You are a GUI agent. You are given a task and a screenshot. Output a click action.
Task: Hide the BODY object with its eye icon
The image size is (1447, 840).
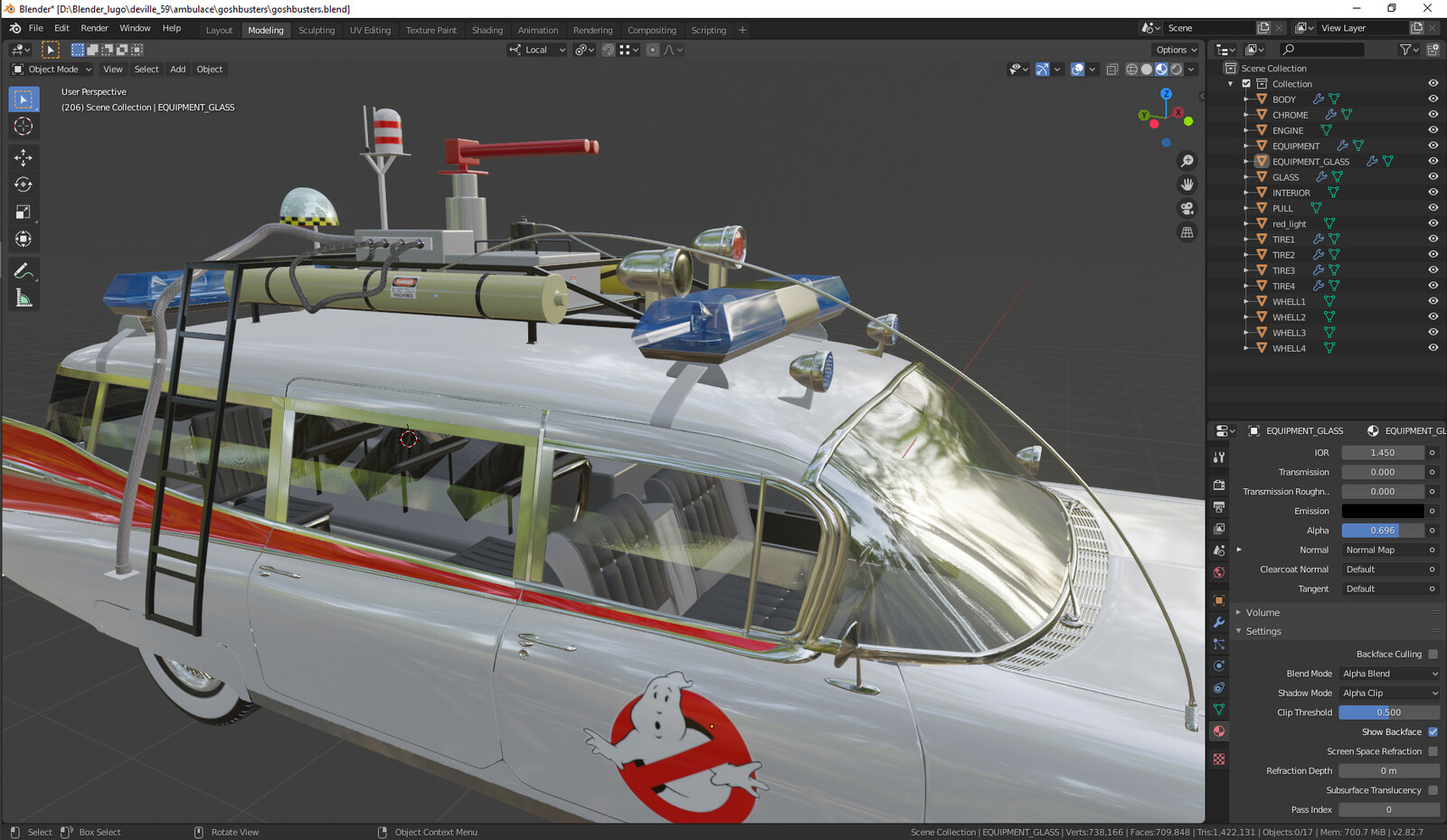point(1433,99)
